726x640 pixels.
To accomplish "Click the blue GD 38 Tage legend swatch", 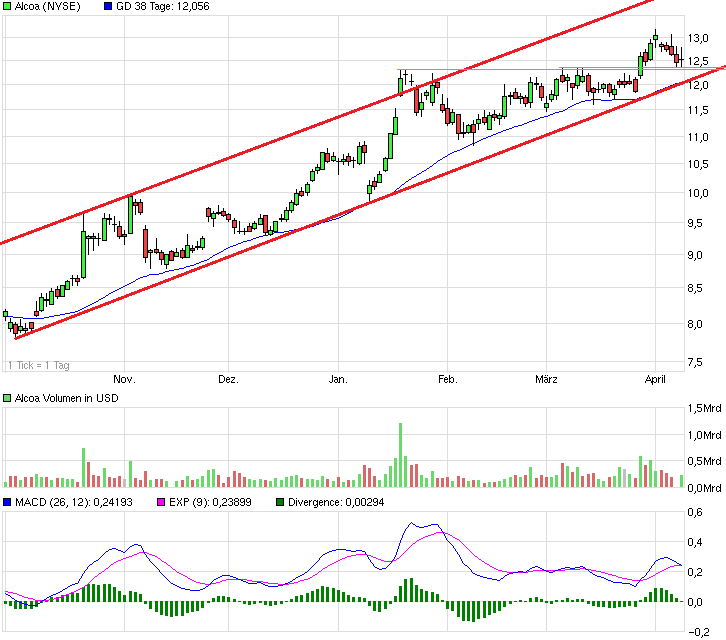I will pyautogui.click(x=109, y=7).
